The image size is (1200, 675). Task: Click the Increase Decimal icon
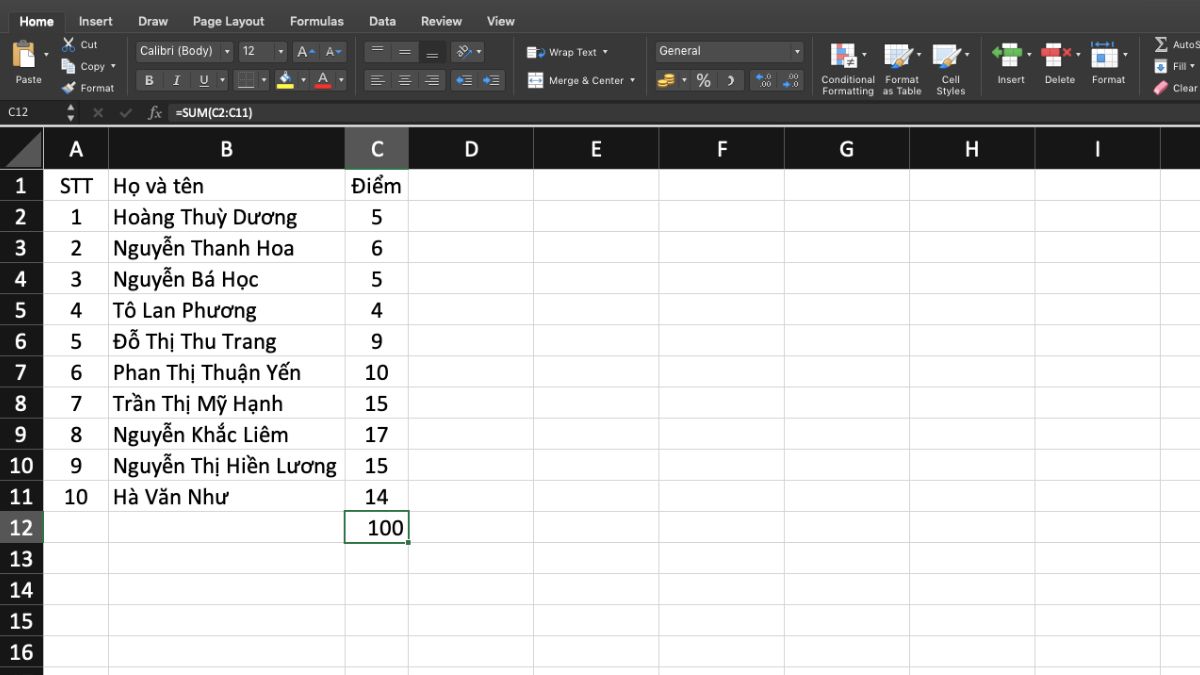(763, 79)
